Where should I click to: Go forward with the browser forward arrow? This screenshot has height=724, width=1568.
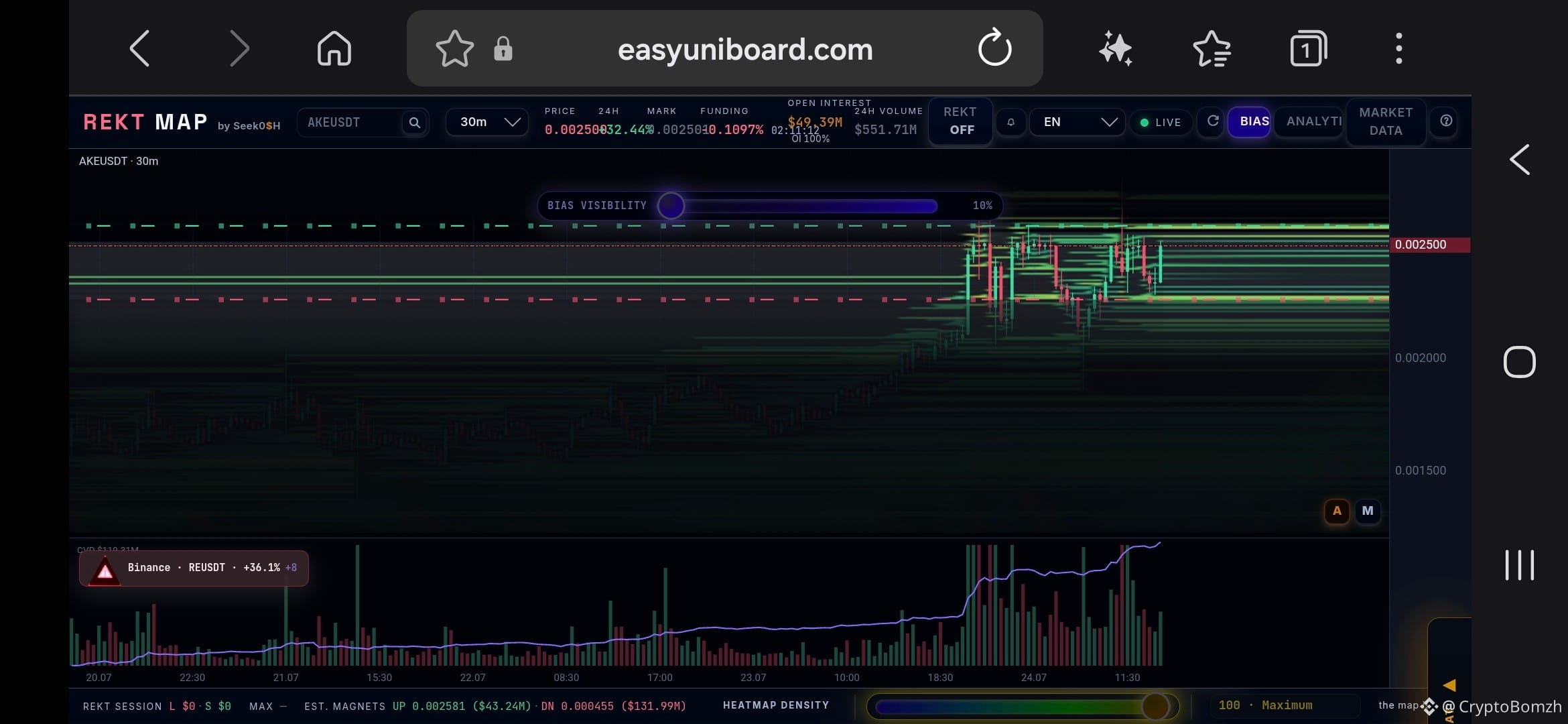(239, 48)
